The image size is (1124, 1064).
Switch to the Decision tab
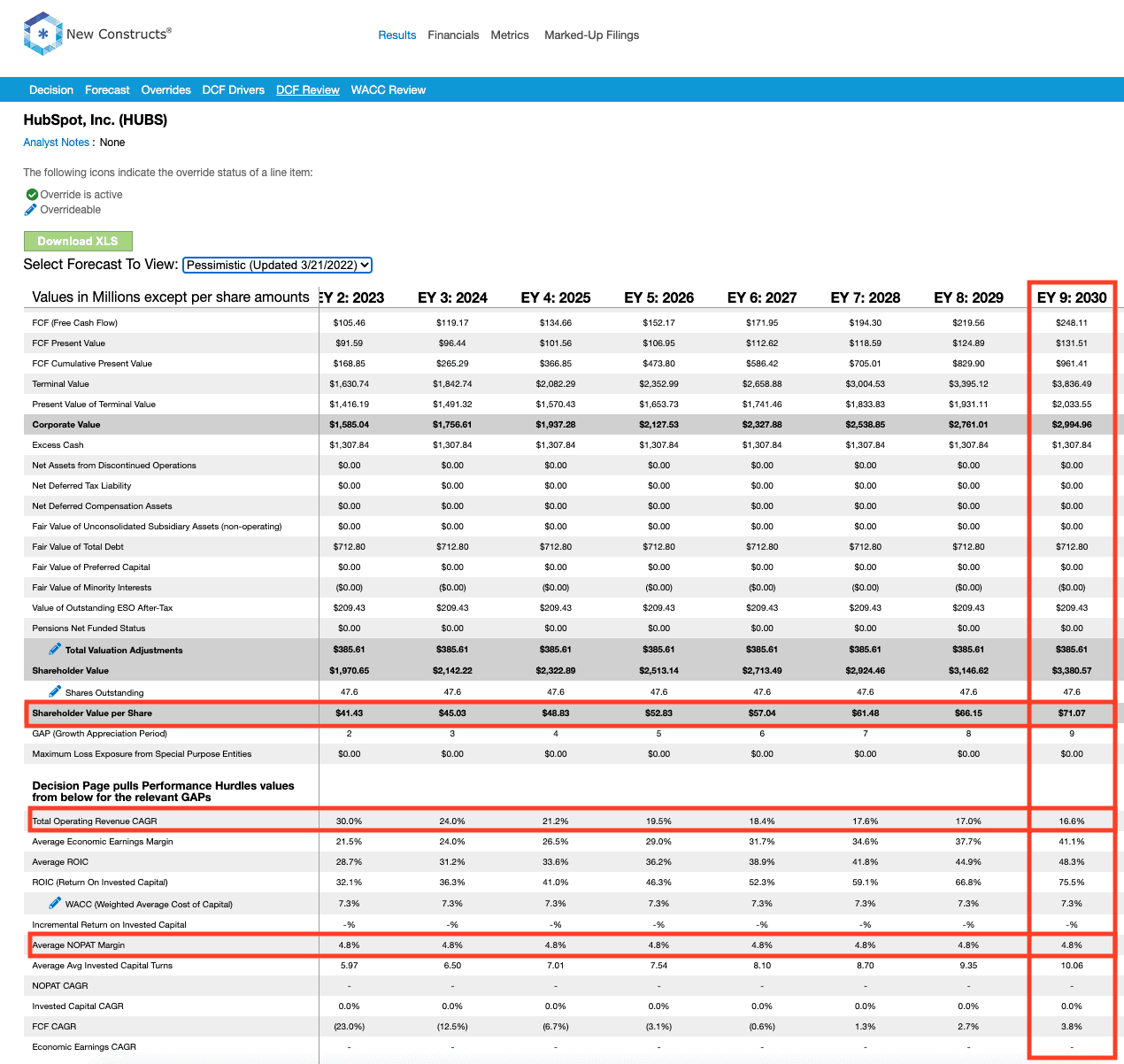click(51, 89)
